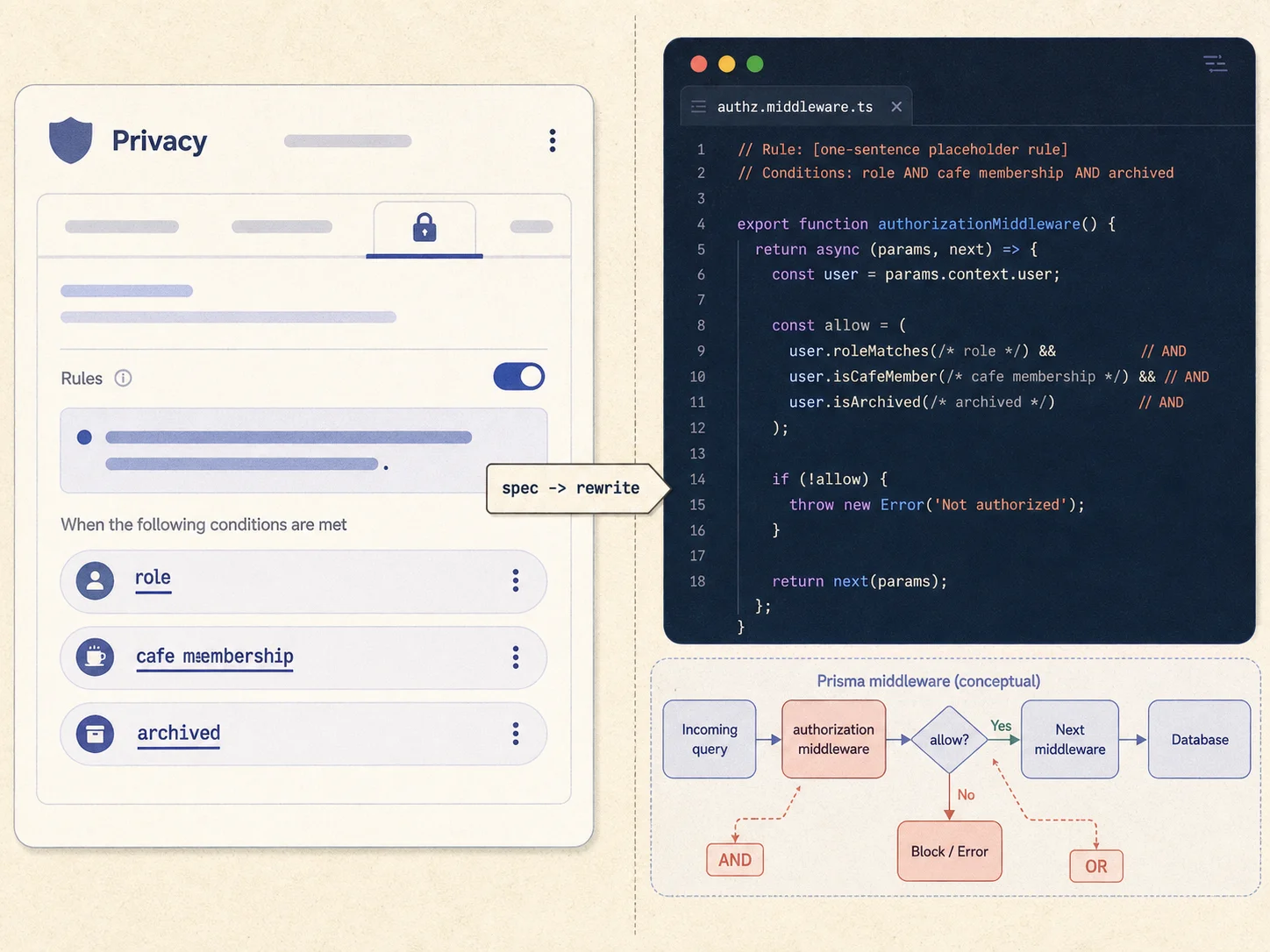The height and width of the screenshot is (952, 1270).
Task: Open the role condition link
Action: point(153,579)
